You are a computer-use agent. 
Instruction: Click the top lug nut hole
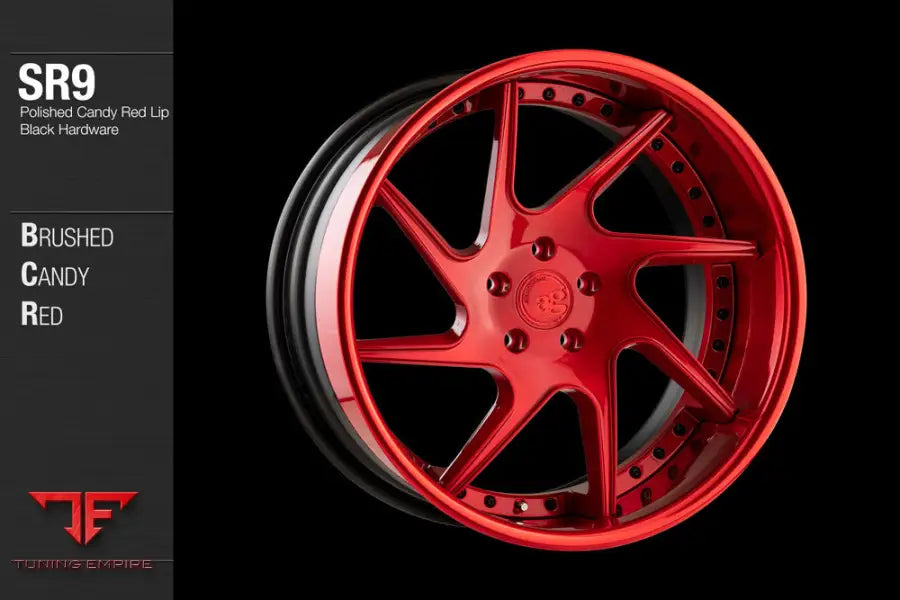tap(542, 249)
